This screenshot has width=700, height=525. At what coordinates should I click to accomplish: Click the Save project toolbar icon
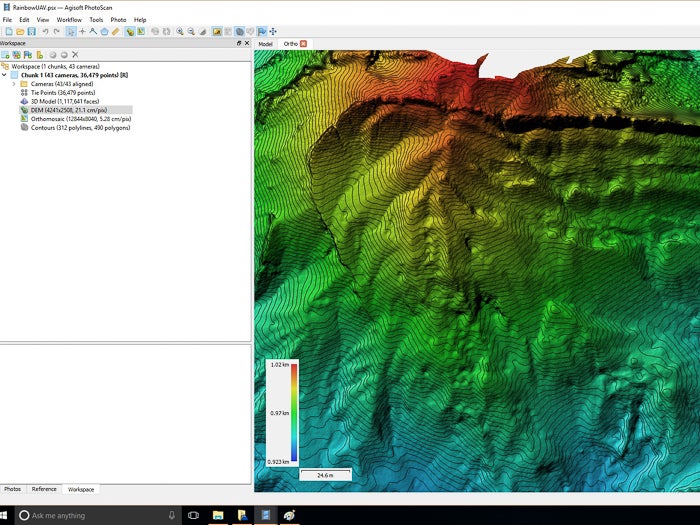coord(31,32)
